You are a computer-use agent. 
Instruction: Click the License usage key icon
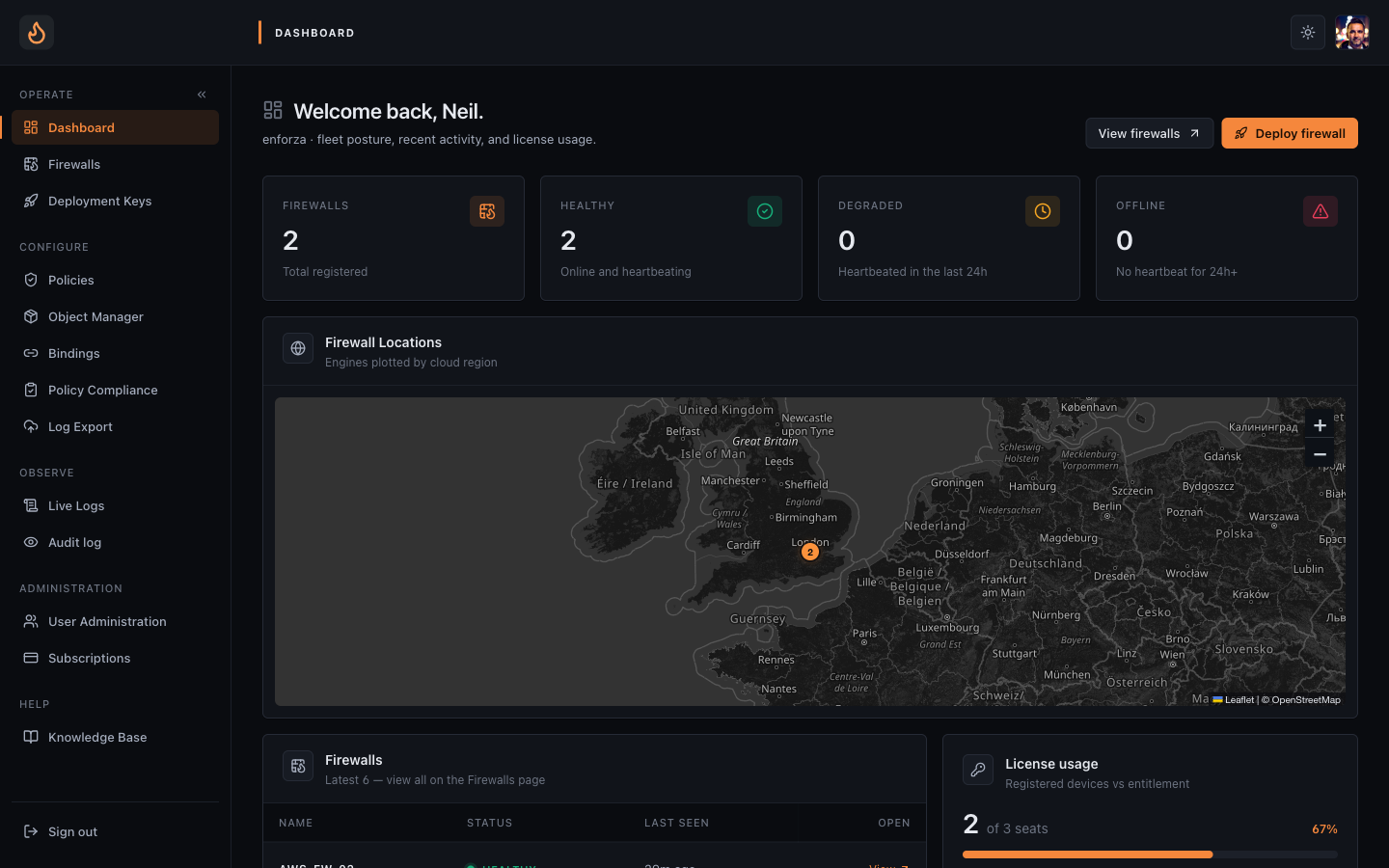[978, 770]
